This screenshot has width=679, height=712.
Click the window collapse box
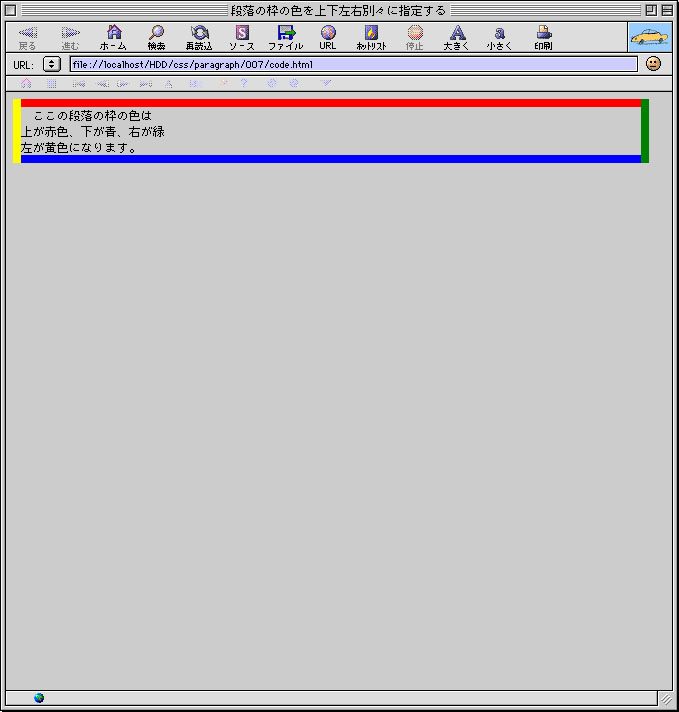tap(667, 10)
